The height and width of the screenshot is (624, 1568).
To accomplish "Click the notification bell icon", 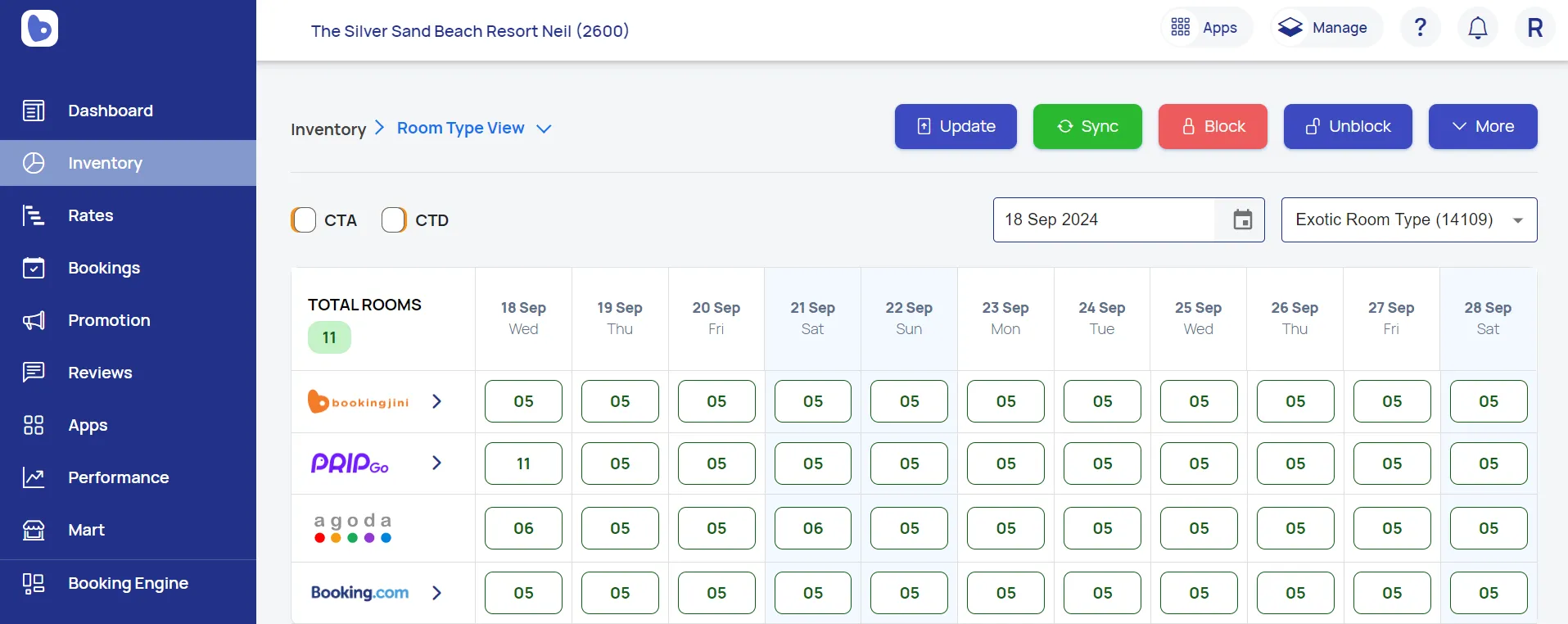I will [1477, 28].
